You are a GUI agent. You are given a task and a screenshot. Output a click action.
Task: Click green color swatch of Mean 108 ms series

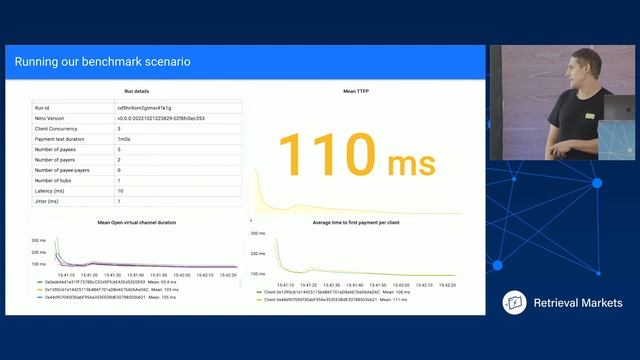pyautogui.click(x=259, y=292)
